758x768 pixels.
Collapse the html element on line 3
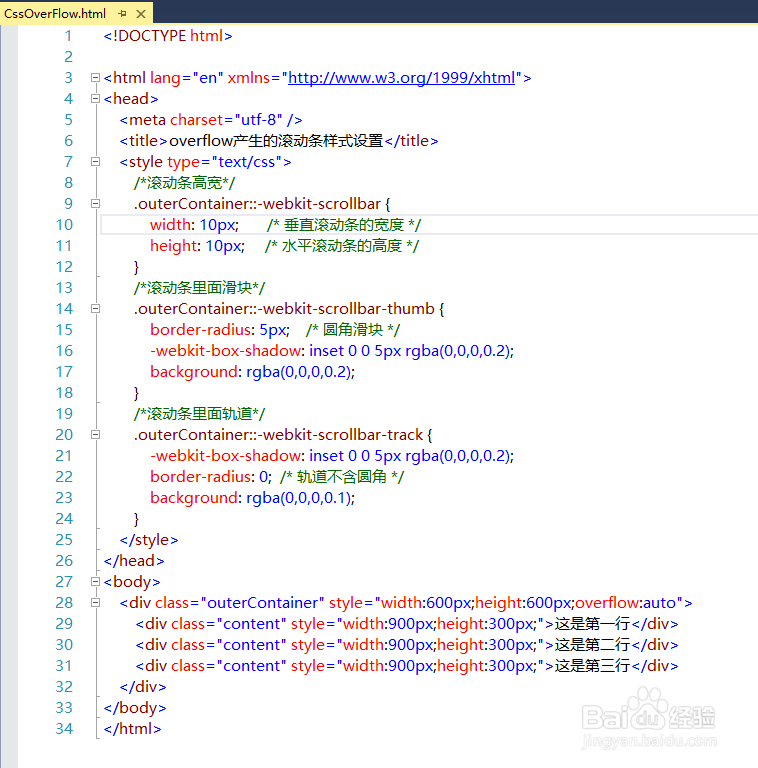pos(95,78)
